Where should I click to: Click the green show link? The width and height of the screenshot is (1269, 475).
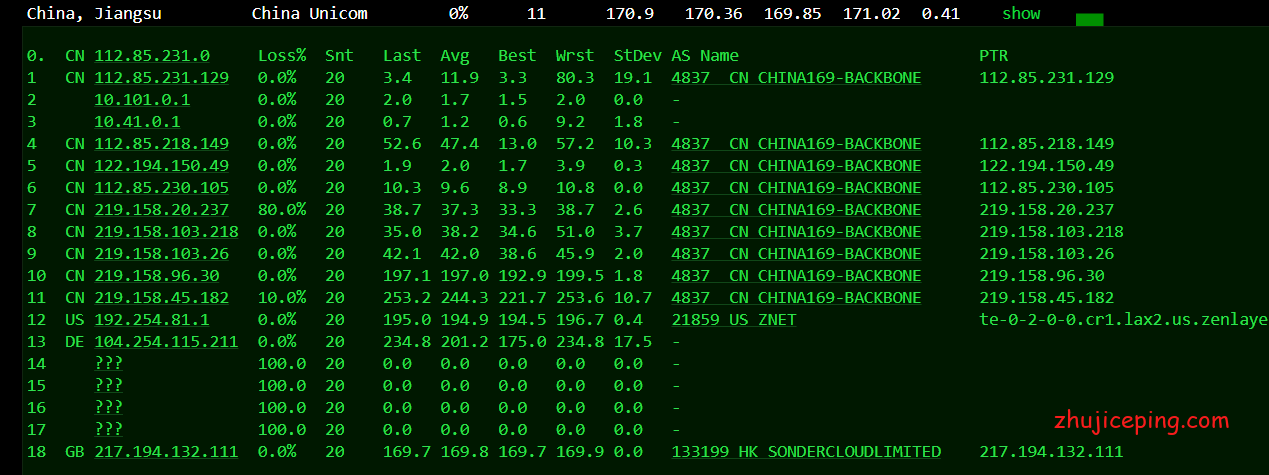point(1021,14)
